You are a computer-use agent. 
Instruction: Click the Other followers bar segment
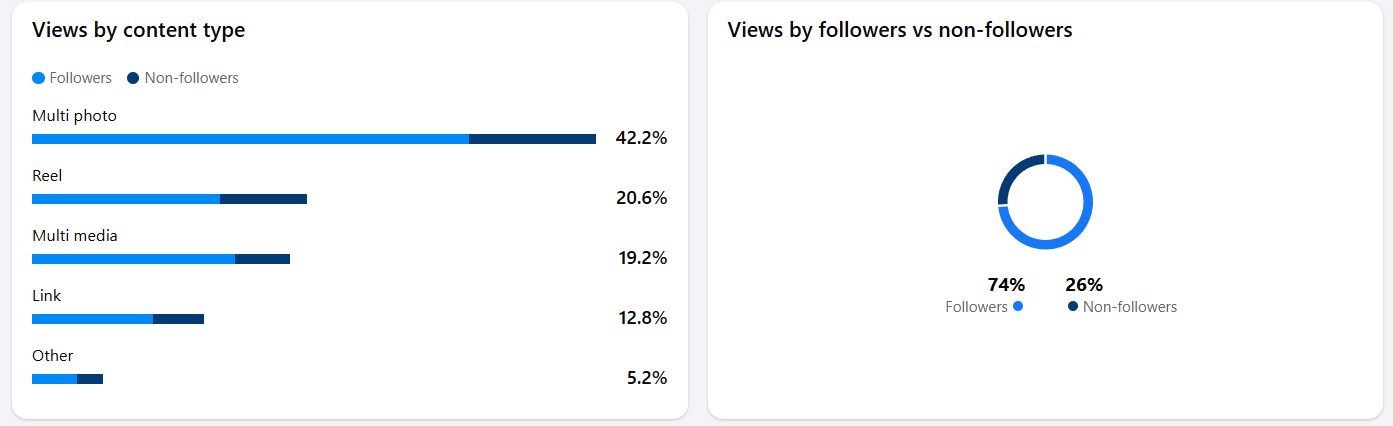[54, 379]
